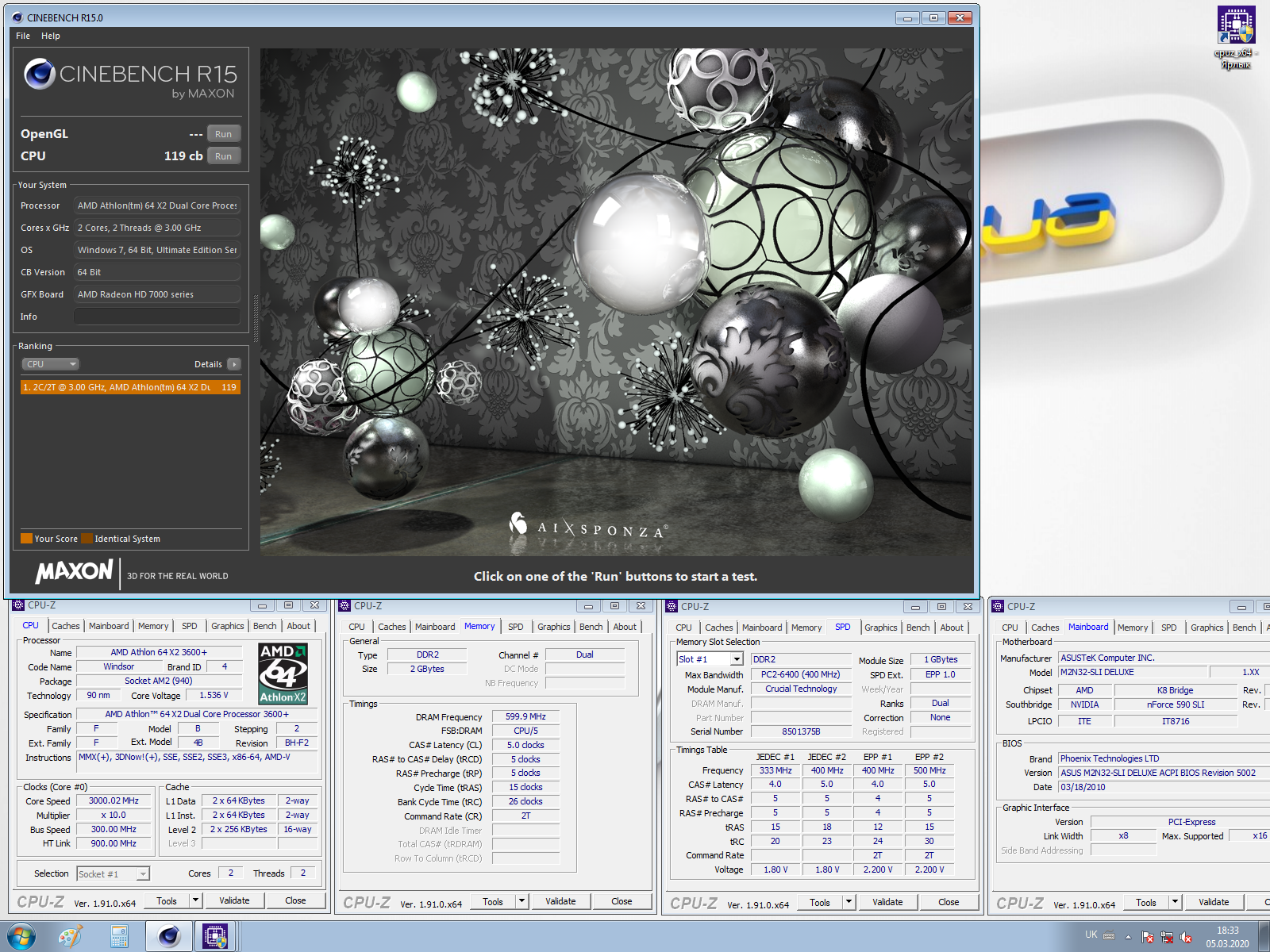
Task: Open Graphics tab in CPU-Z SPD window
Action: click(x=881, y=628)
